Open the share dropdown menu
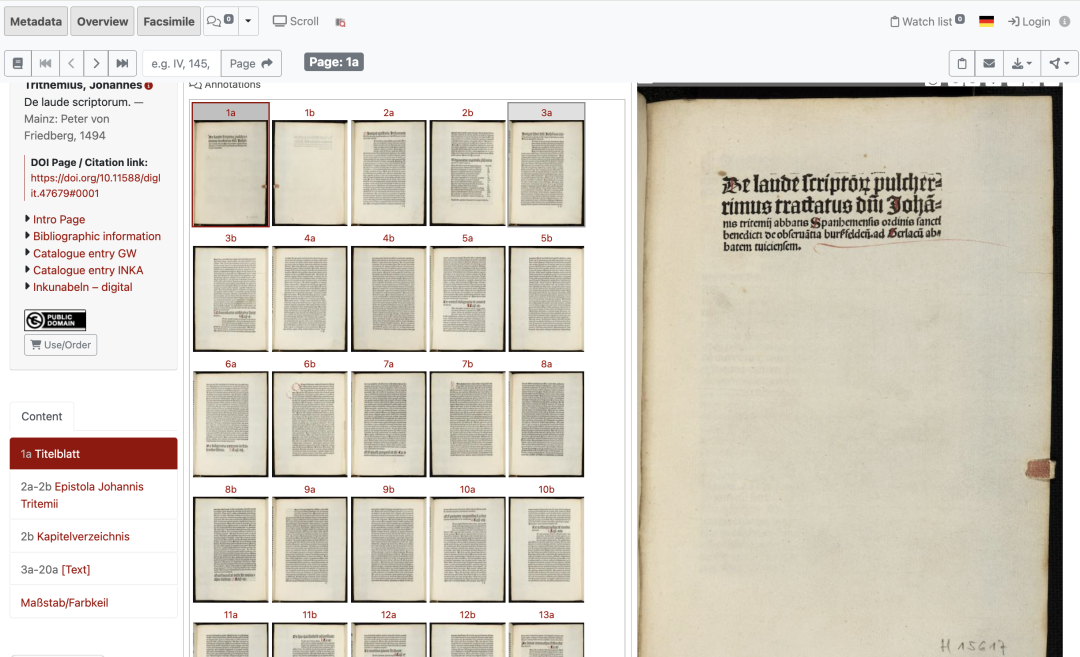1080x657 pixels. 1058,63
